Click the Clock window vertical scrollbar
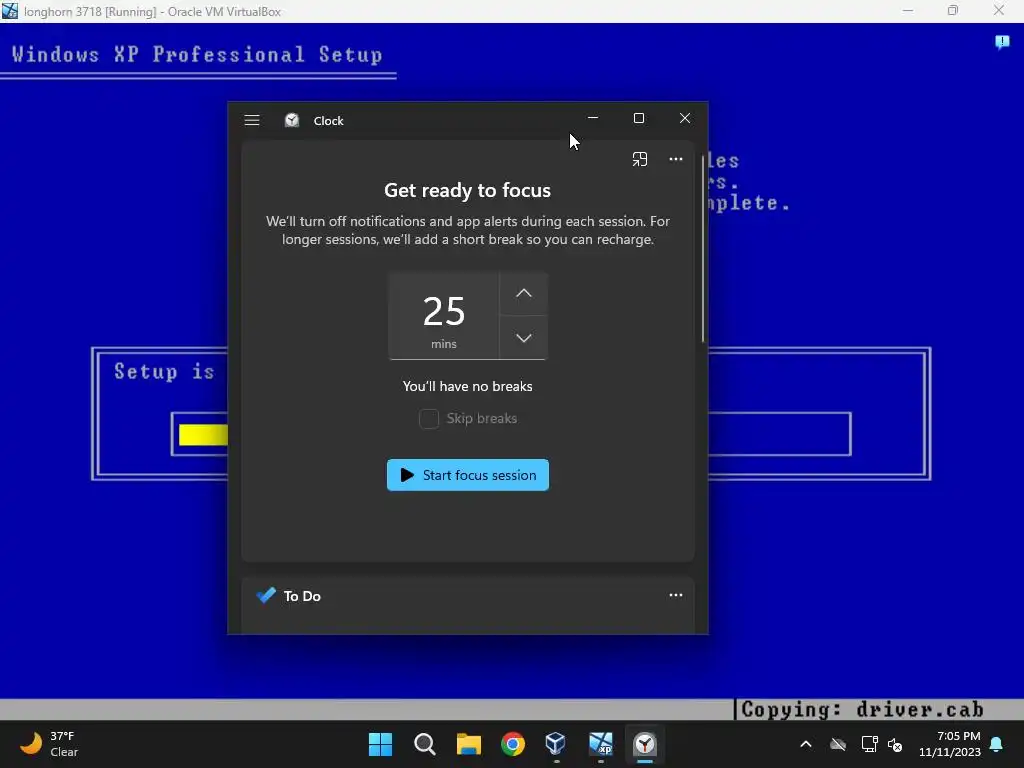The height and width of the screenshot is (768, 1024). (703, 248)
